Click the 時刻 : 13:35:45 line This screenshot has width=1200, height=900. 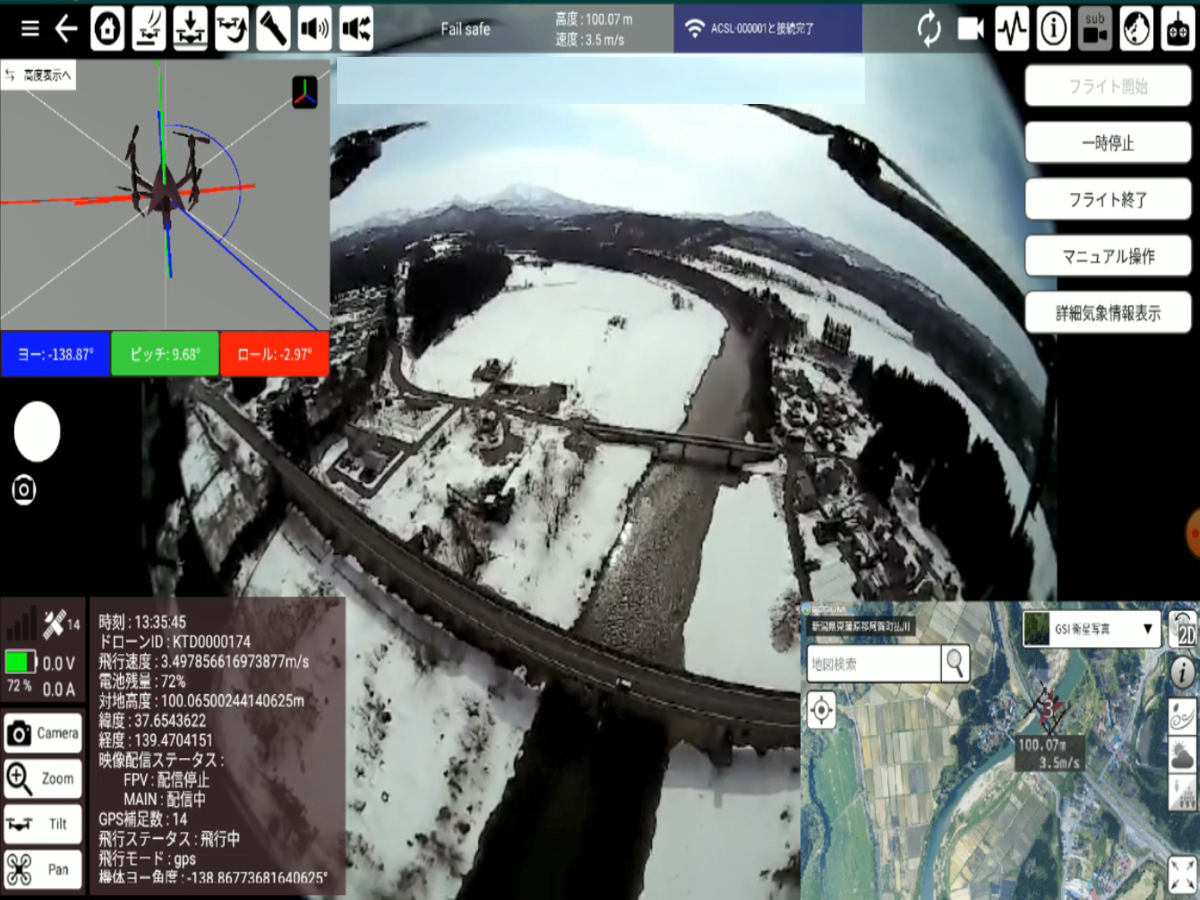[142, 621]
